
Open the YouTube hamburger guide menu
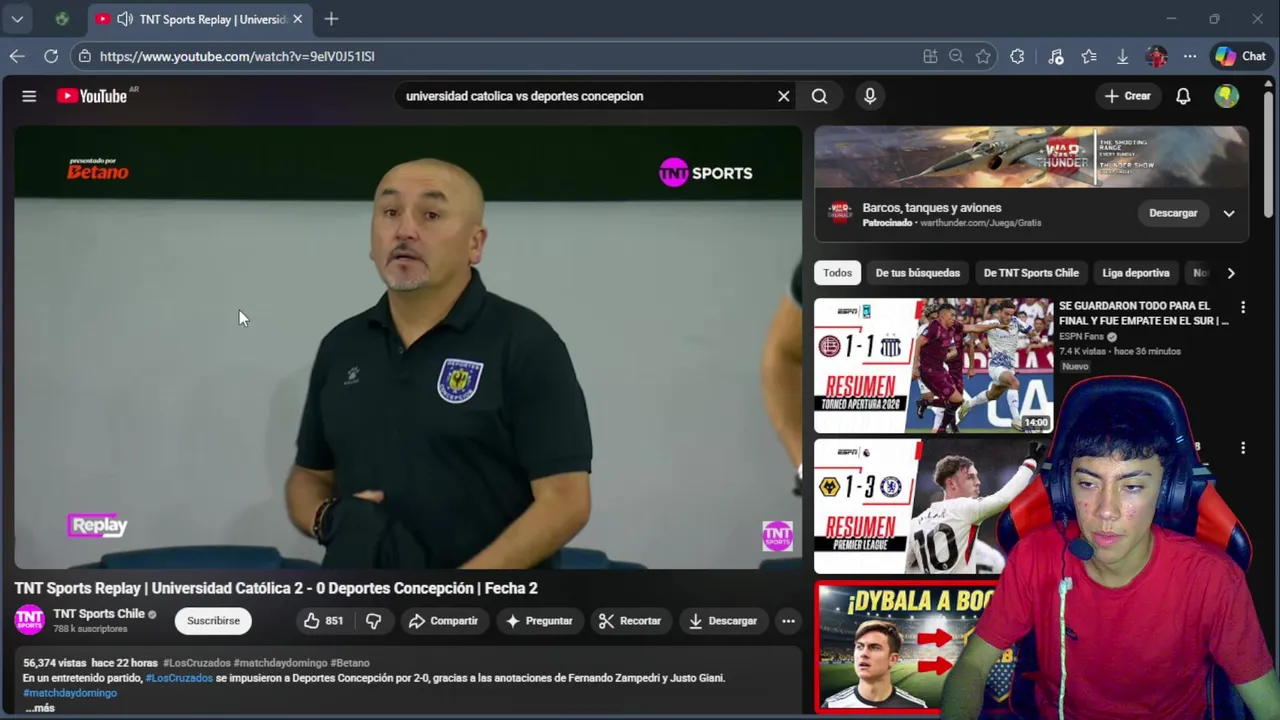tap(29, 96)
